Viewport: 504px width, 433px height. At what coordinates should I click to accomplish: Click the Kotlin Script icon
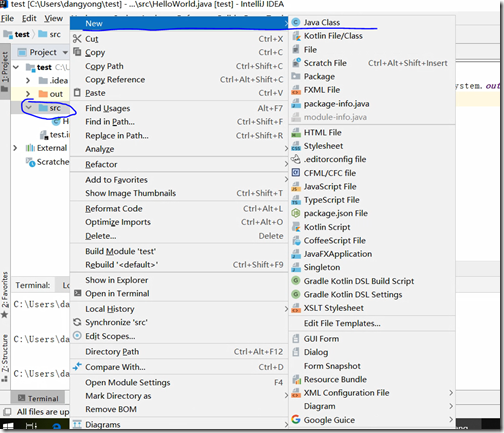[x=296, y=227]
